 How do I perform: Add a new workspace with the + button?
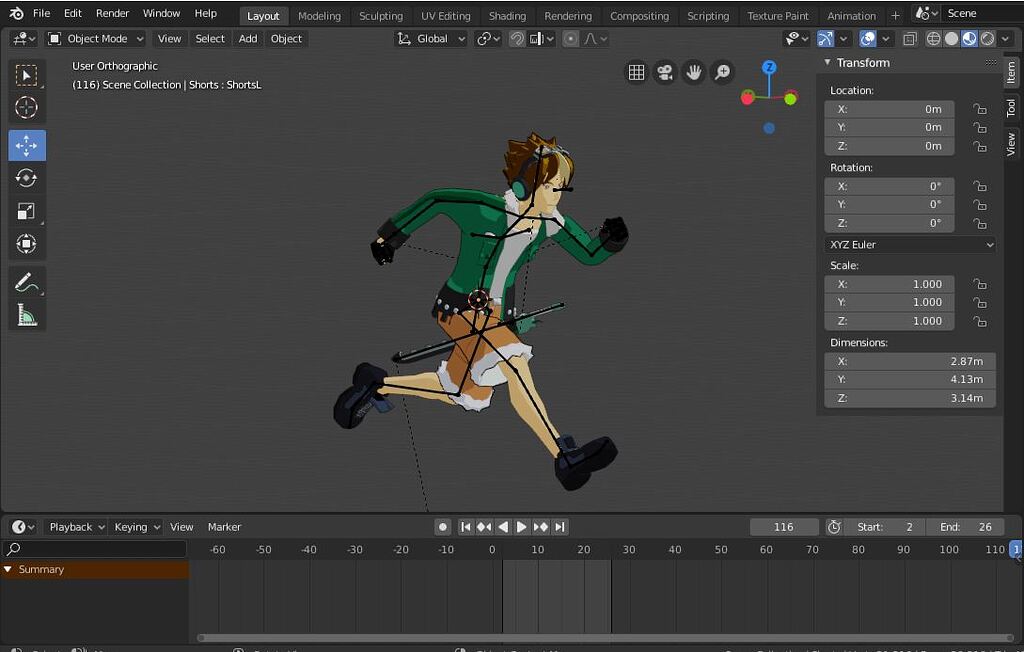pos(895,15)
